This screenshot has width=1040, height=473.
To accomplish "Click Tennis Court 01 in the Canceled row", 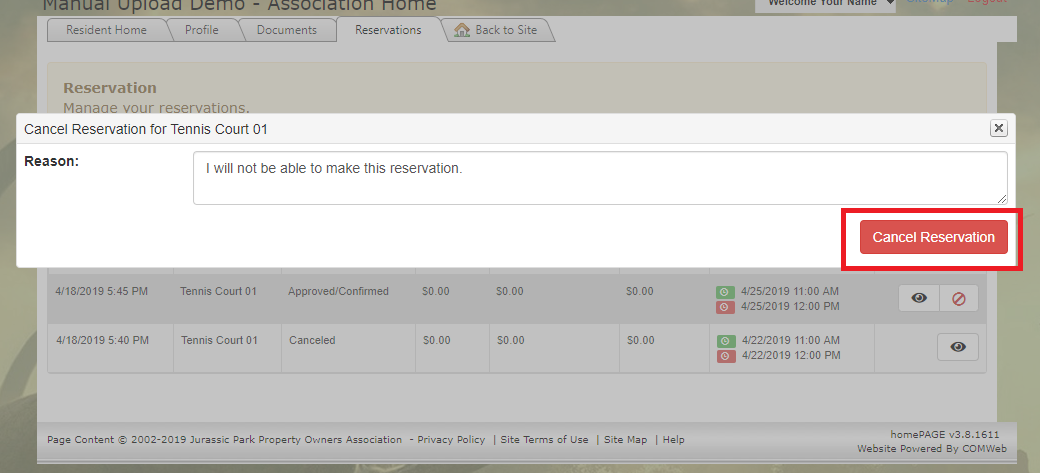I will coord(219,340).
